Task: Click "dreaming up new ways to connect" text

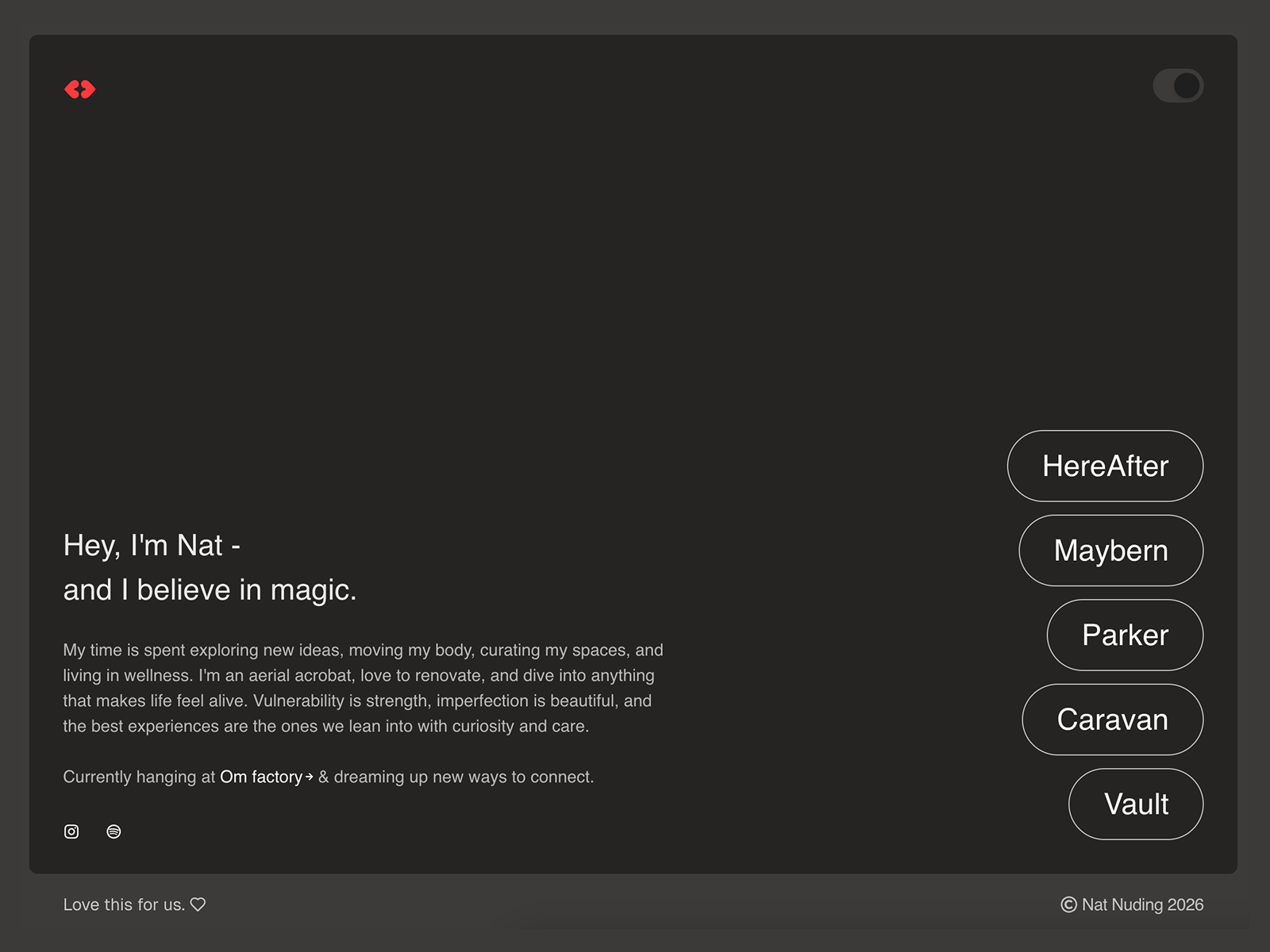Action: coord(463,777)
